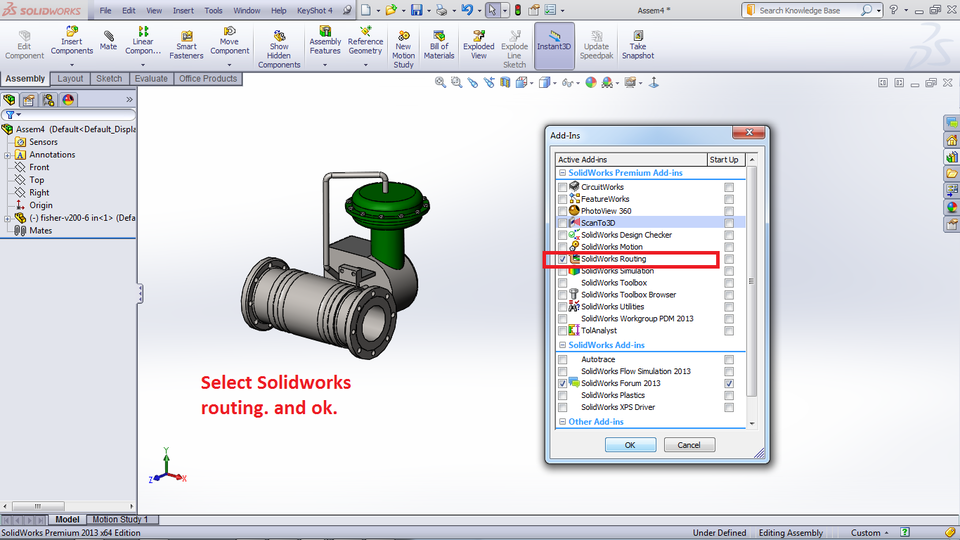Create an Exploded View

(479, 45)
